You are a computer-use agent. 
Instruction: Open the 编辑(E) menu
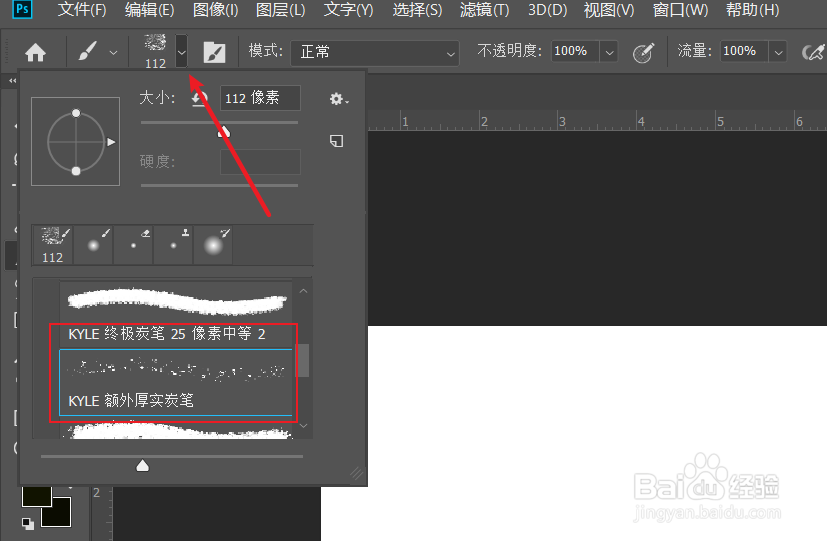[149, 9]
